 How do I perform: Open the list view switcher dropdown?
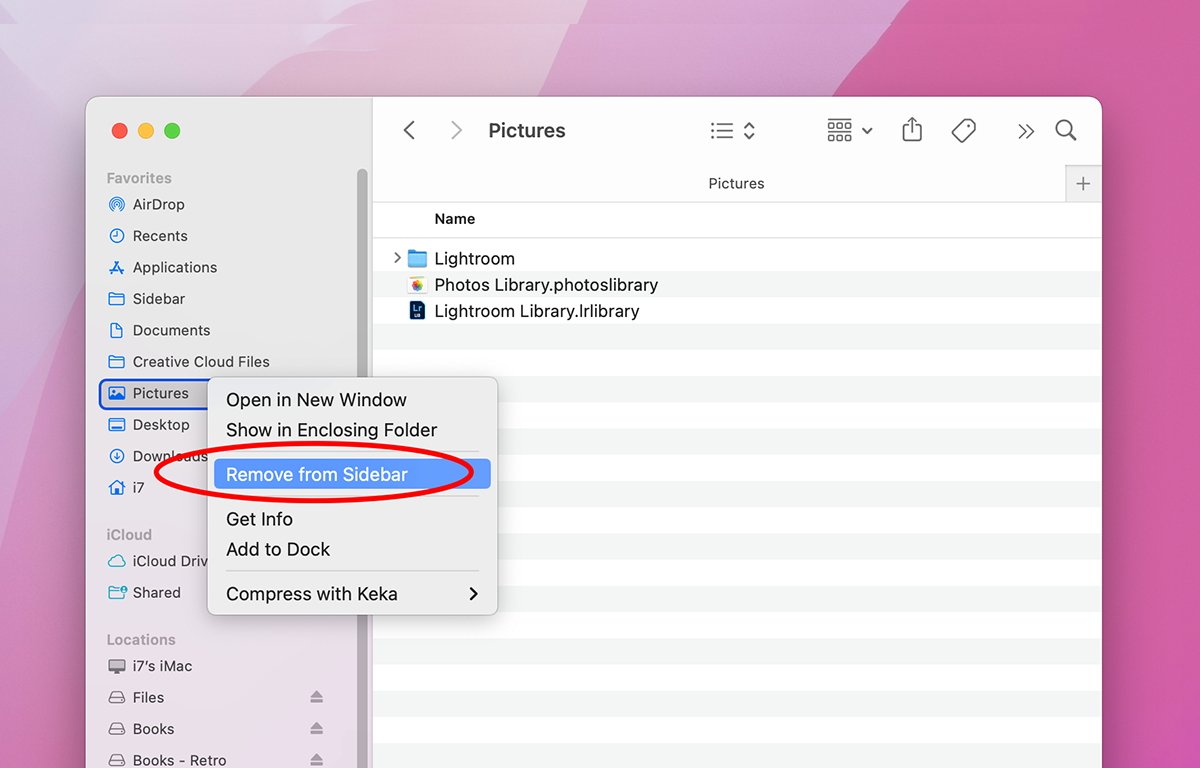(733, 130)
